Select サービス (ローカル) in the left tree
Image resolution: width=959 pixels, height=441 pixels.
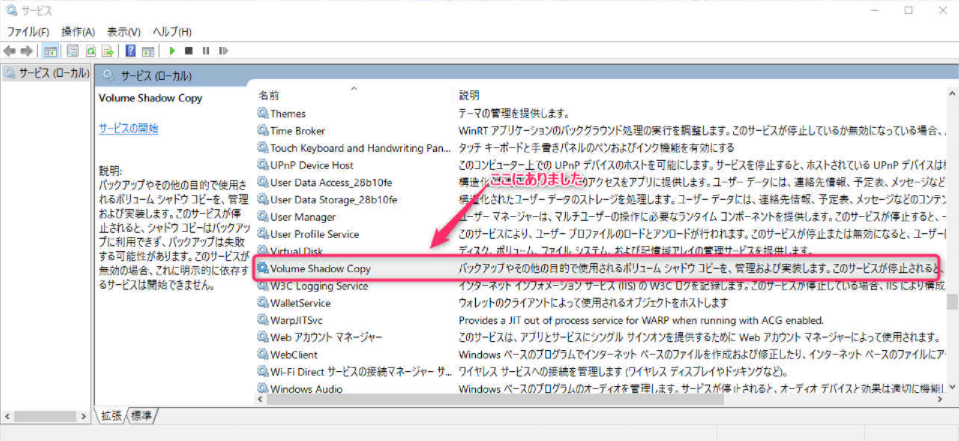pos(46,73)
